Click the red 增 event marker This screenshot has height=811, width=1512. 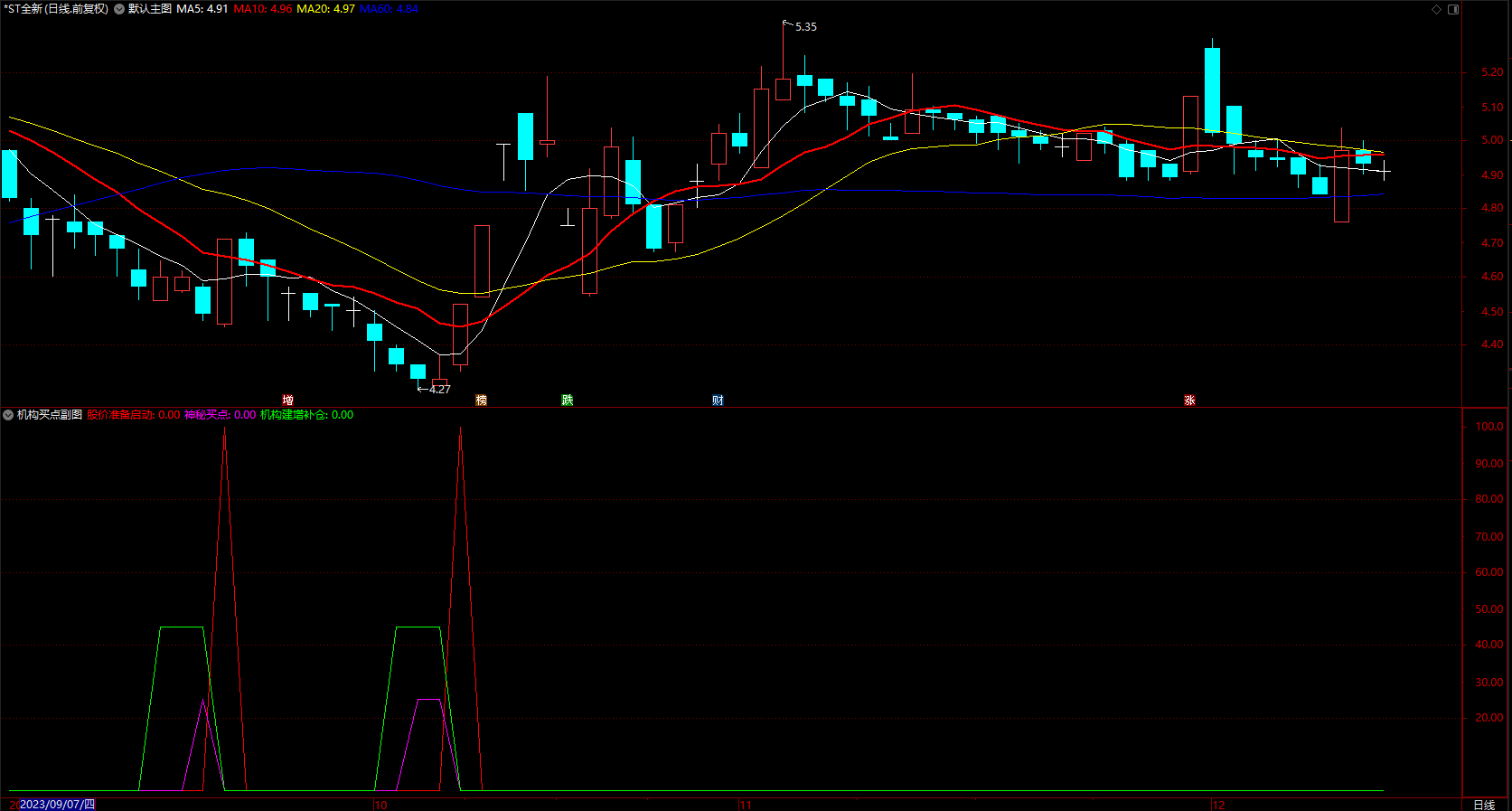[287, 400]
